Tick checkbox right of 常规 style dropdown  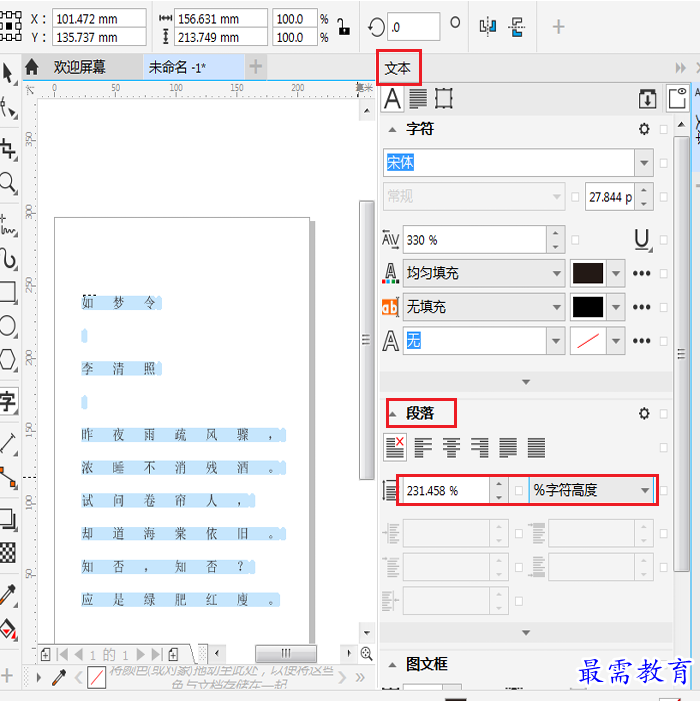point(575,197)
